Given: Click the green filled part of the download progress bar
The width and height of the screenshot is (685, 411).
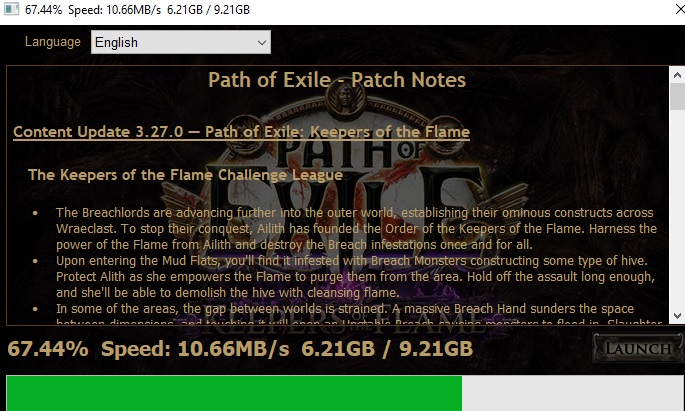Looking at the screenshot, I should (234, 393).
